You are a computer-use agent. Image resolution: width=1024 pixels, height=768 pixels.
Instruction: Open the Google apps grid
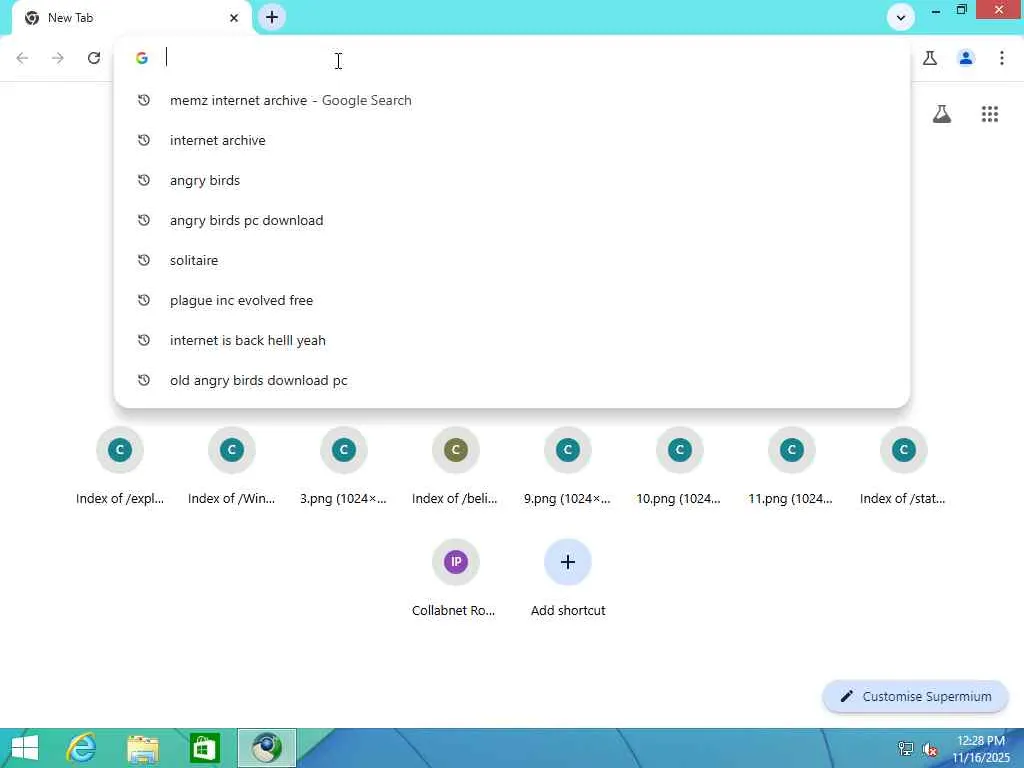tap(990, 114)
